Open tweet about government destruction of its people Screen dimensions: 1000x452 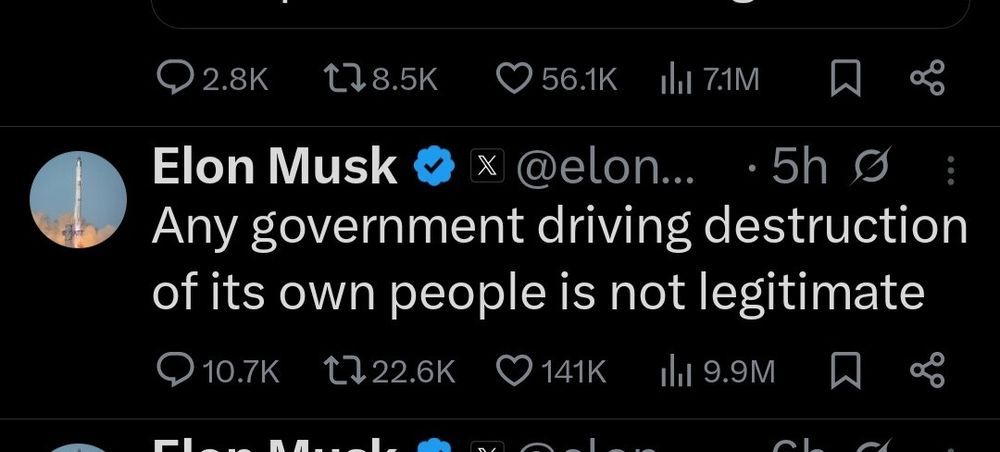point(559,258)
